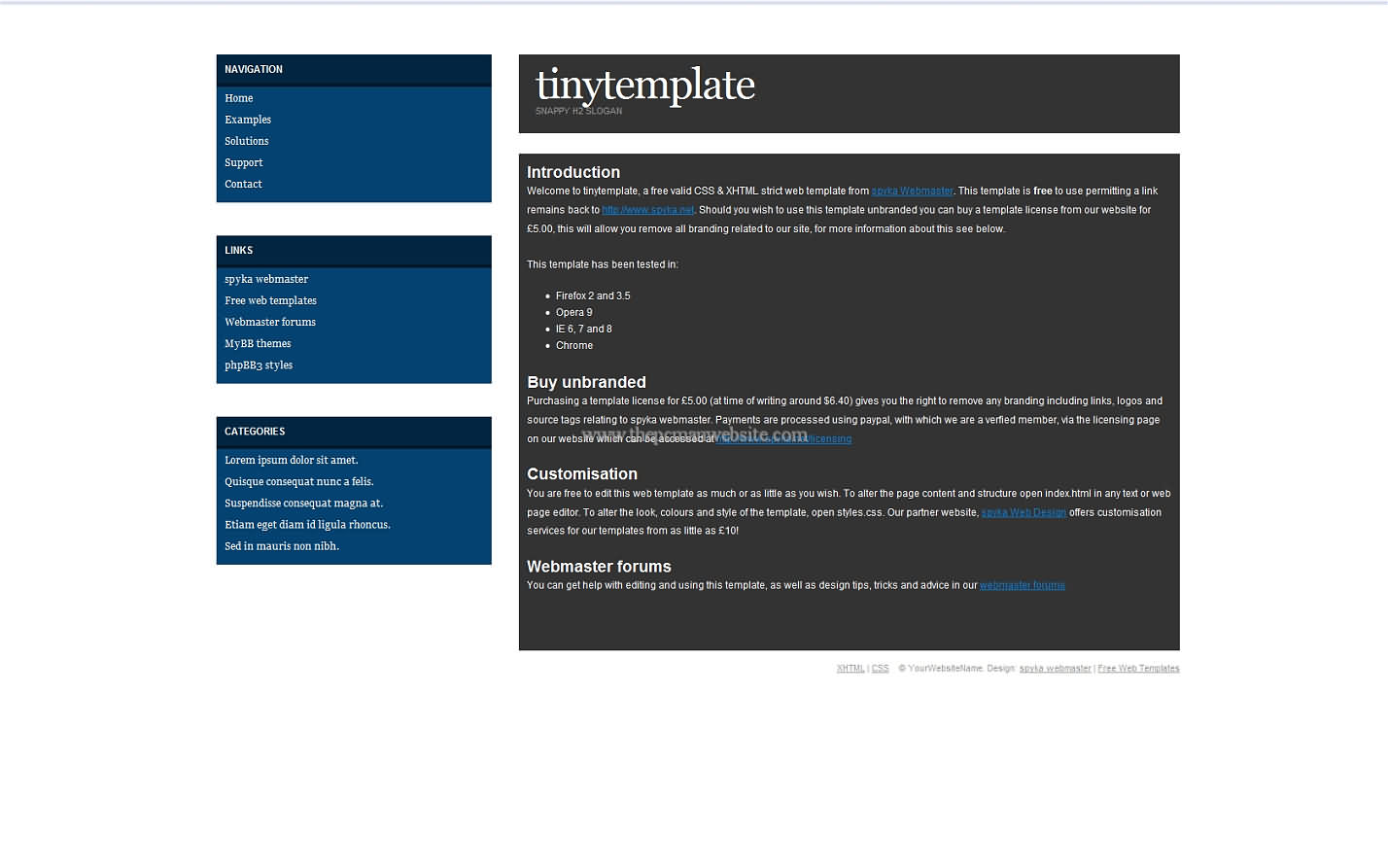Image resolution: width=1388 pixels, height=868 pixels.
Task: Click the Introduction heading
Action: click(x=573, y=172)
